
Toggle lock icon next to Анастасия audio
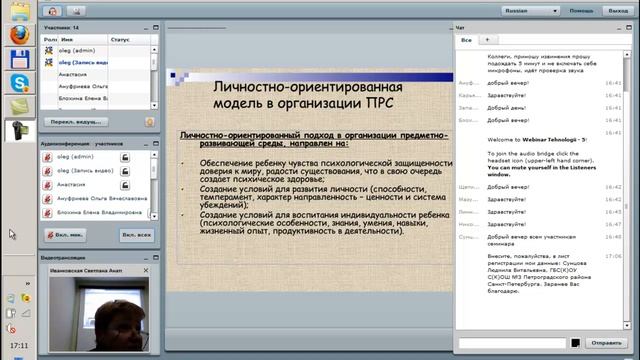(125, 185)
